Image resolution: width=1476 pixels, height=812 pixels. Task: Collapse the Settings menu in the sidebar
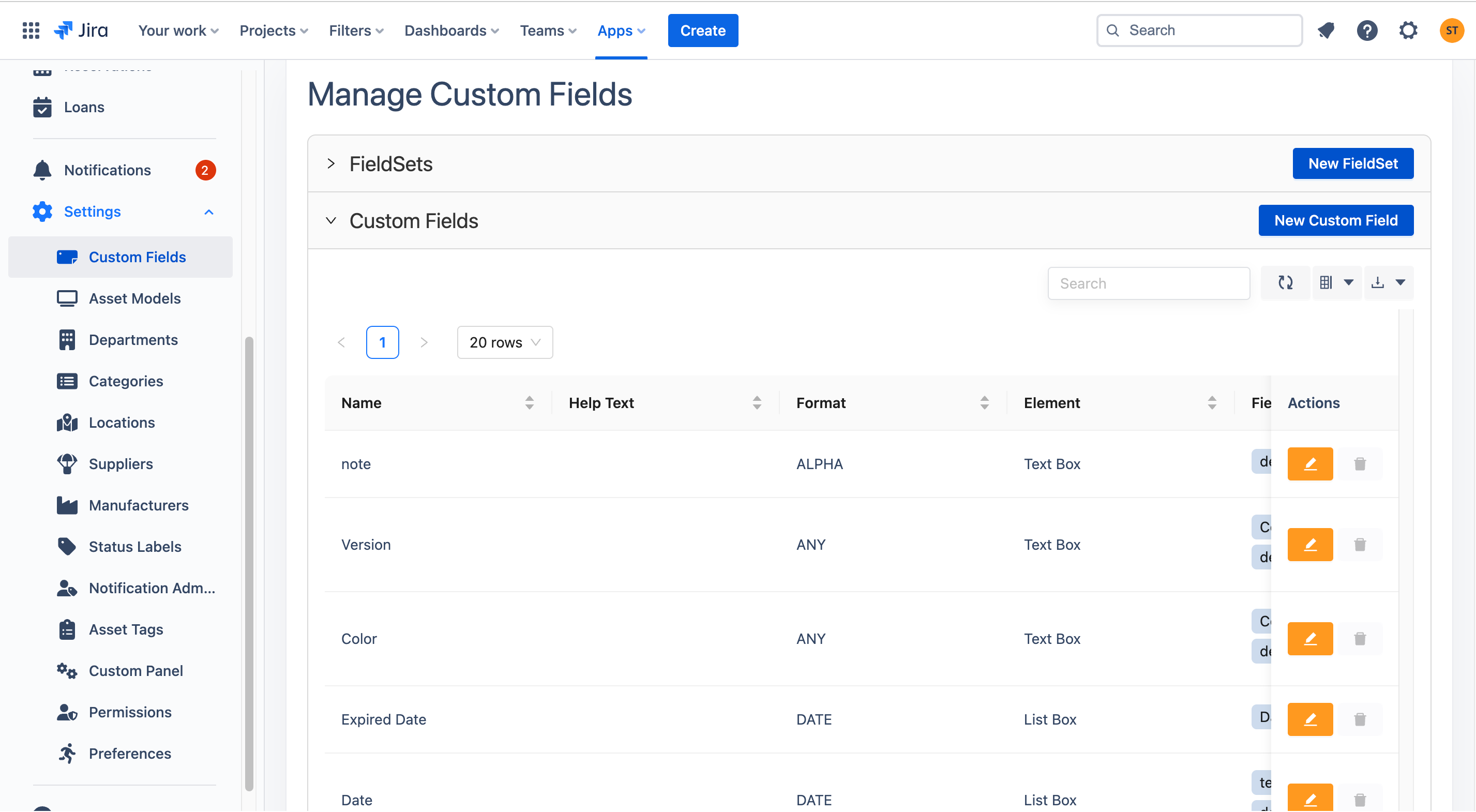point(208,212)
